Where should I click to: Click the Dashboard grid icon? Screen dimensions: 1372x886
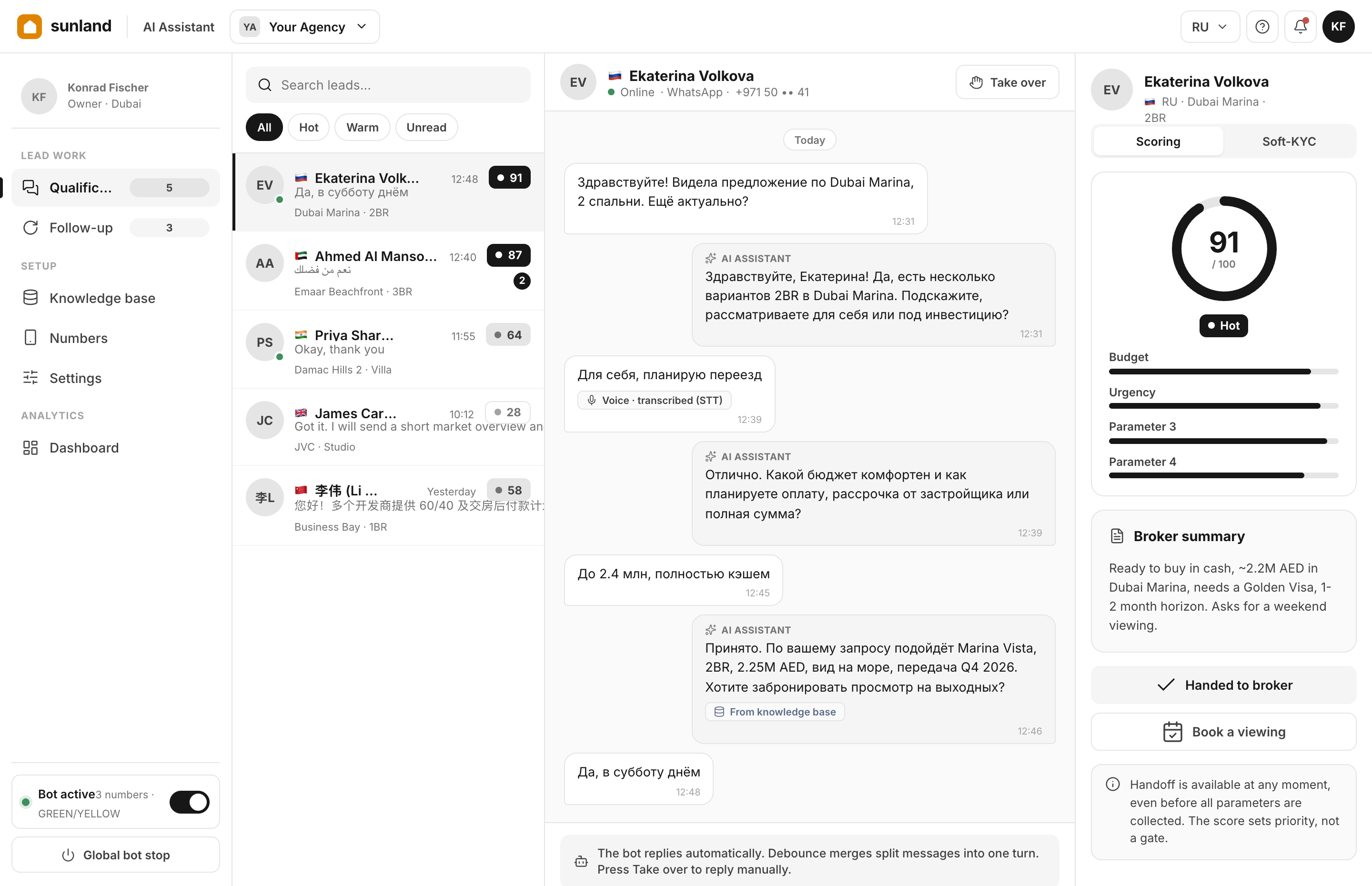point(30,448)
